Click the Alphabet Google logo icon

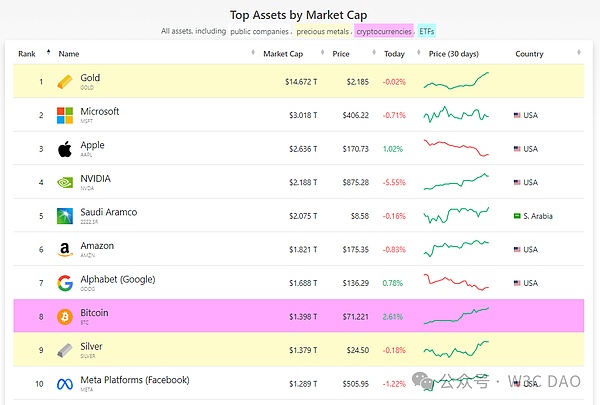64,283
